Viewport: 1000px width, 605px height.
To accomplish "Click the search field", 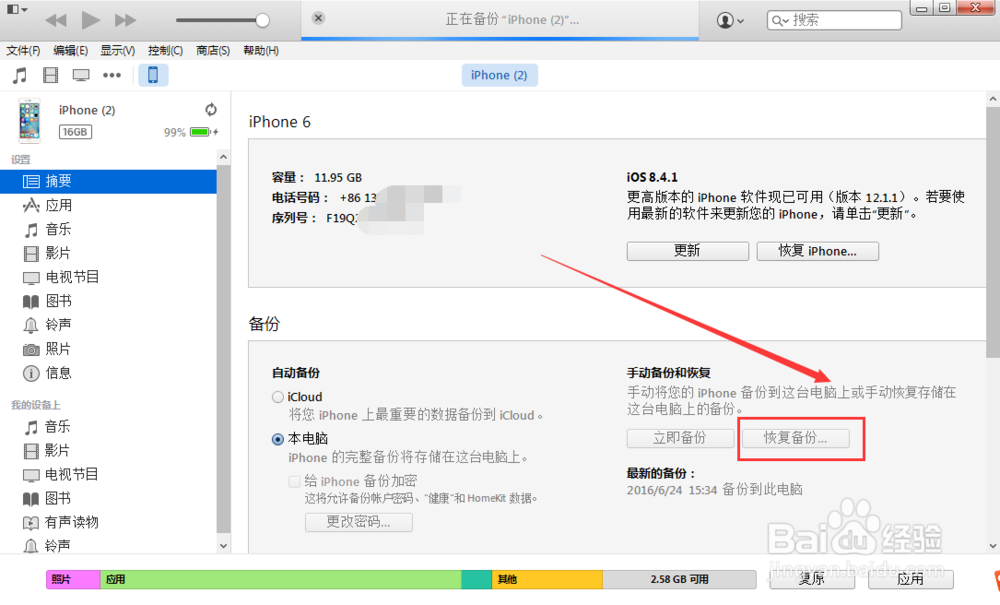I will (834, 20).
